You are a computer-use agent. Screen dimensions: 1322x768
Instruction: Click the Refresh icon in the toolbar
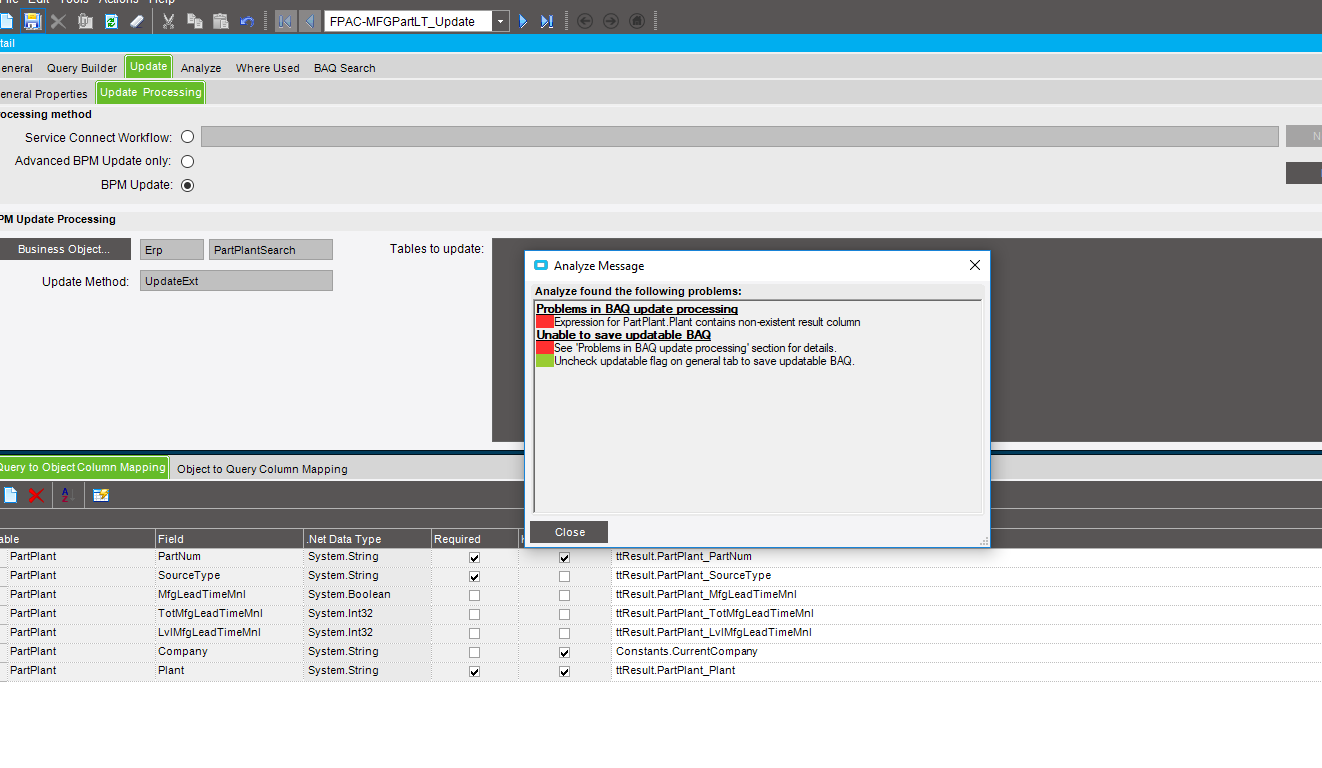(111, 21)
